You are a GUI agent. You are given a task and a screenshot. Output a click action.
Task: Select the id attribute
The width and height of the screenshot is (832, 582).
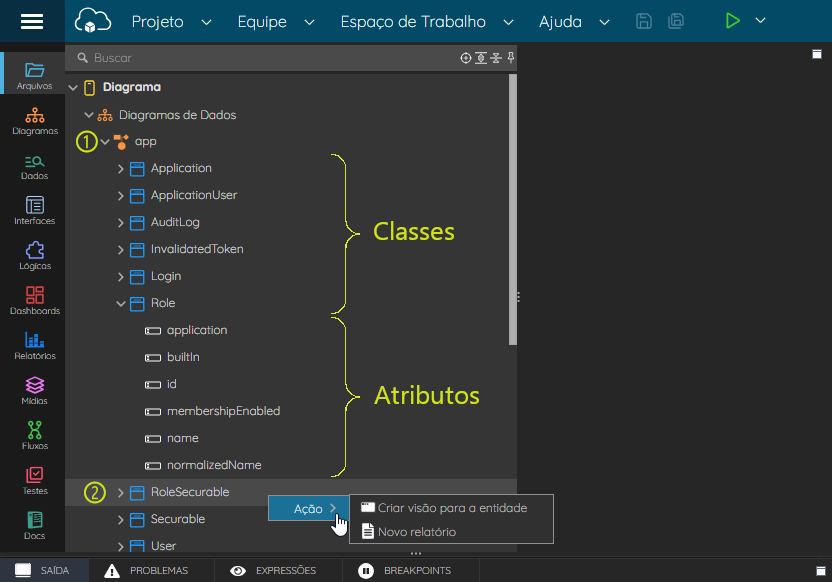coord(171,384)
